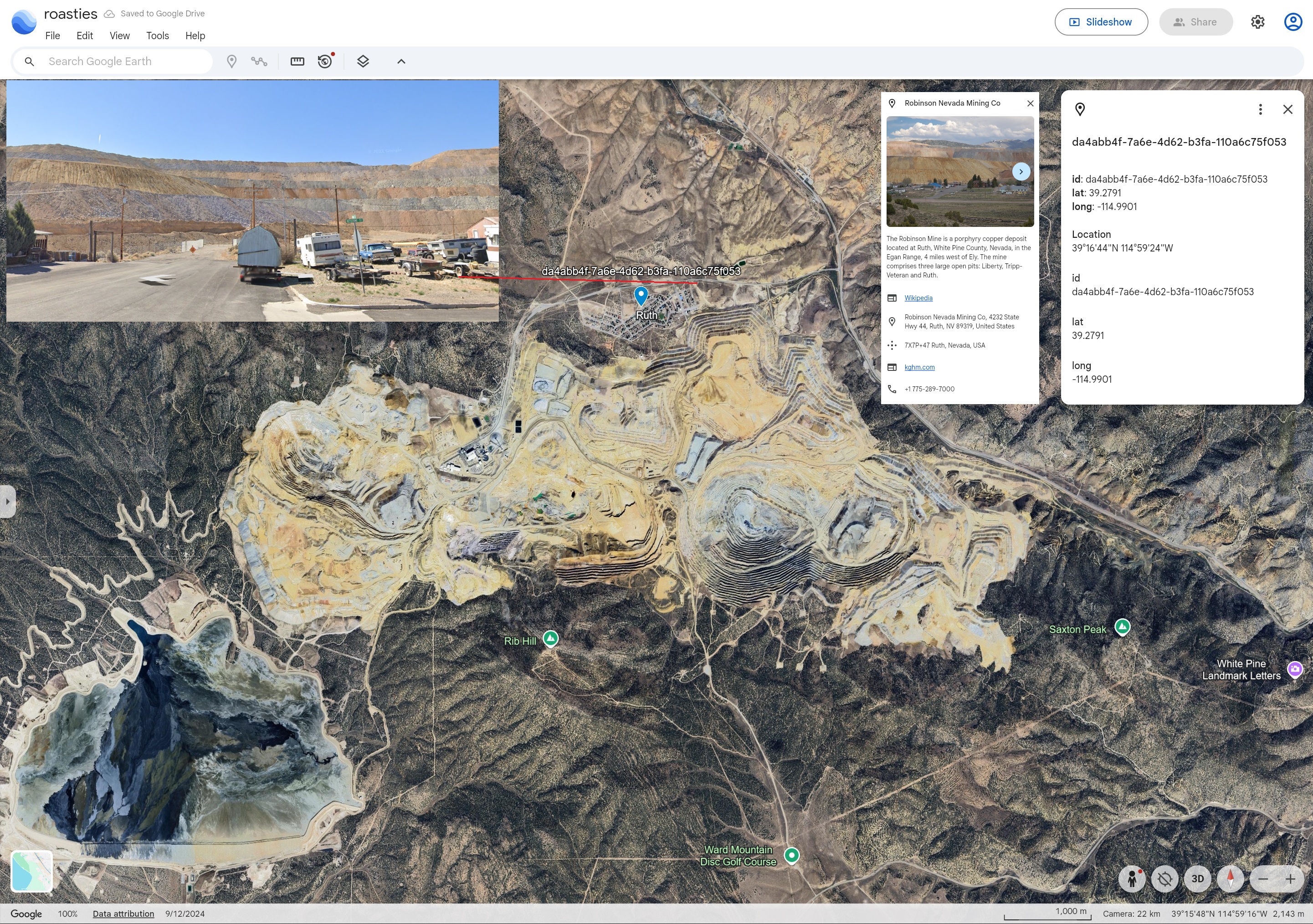The width and height of the screenshot is (1313, 924).
Task: Click placemark pin icon in details panel
Action: 1080,109
